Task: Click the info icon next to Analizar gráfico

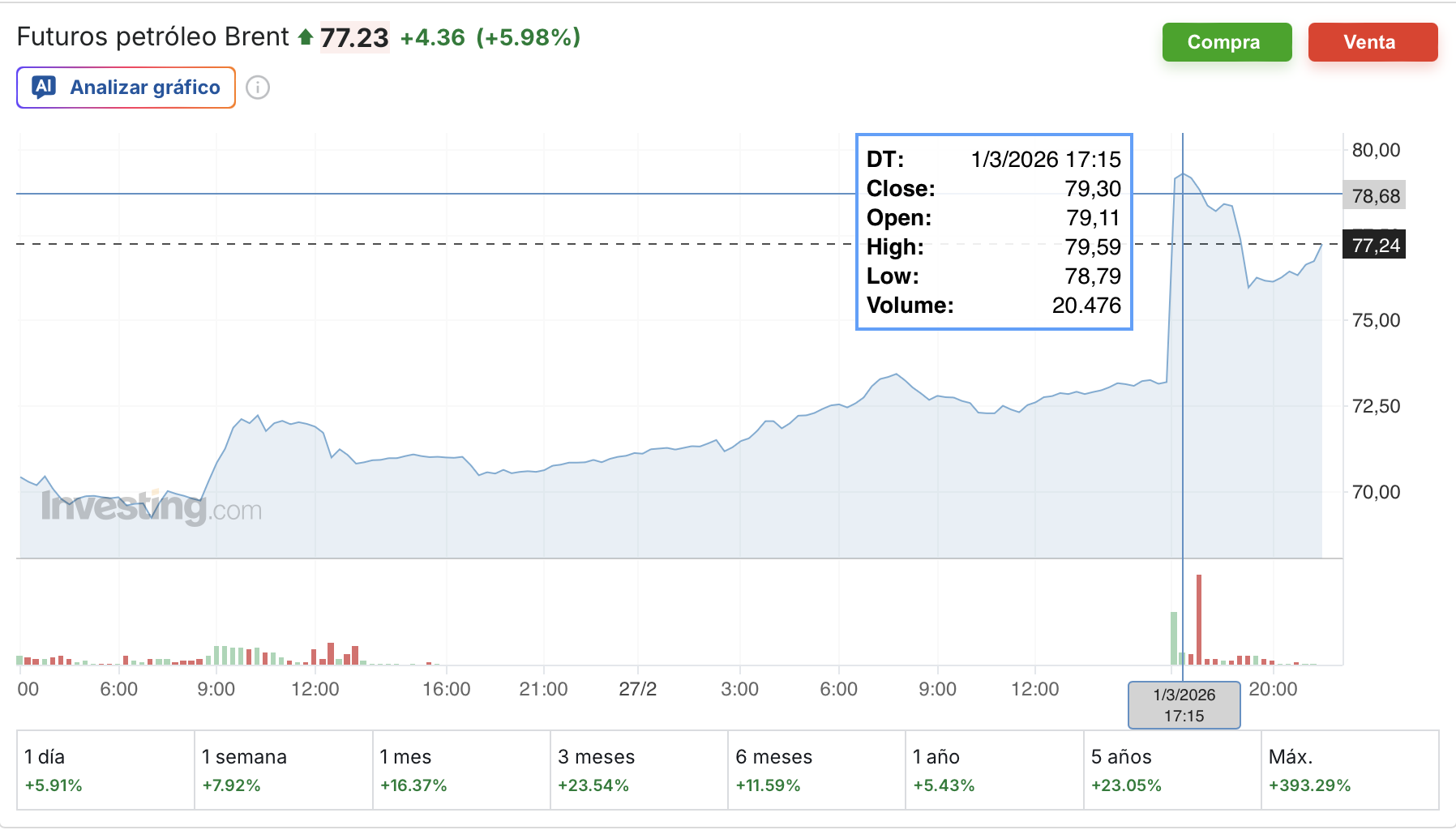Action: point(258,88)
